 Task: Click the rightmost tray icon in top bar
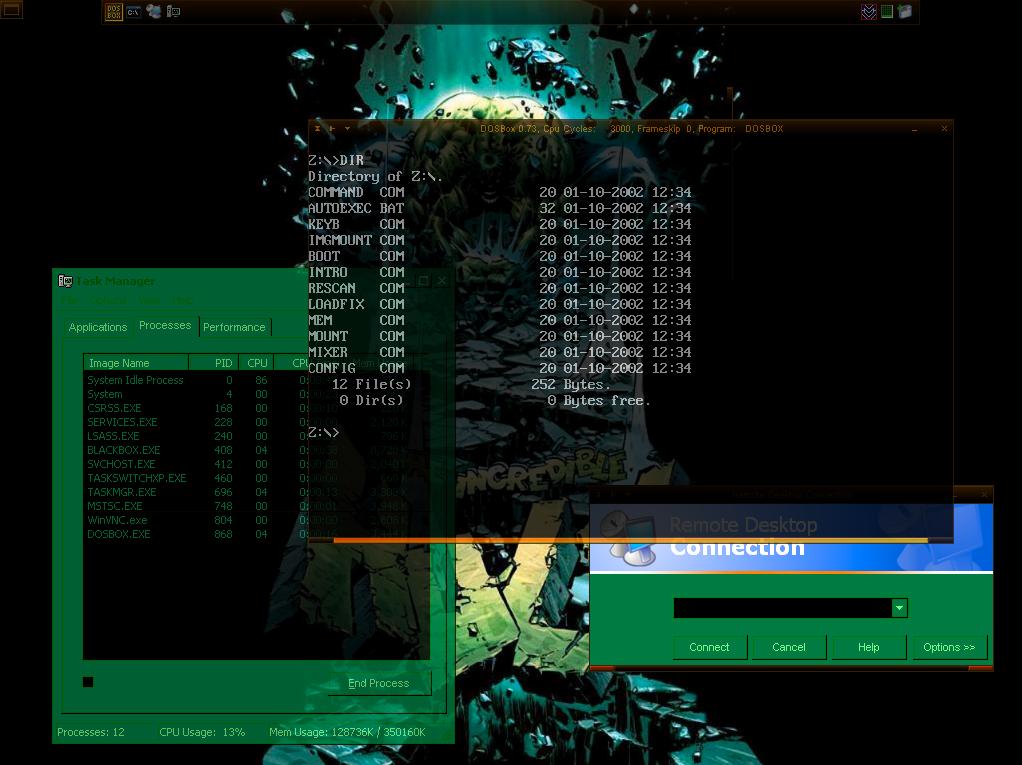[x=904, y=12]
